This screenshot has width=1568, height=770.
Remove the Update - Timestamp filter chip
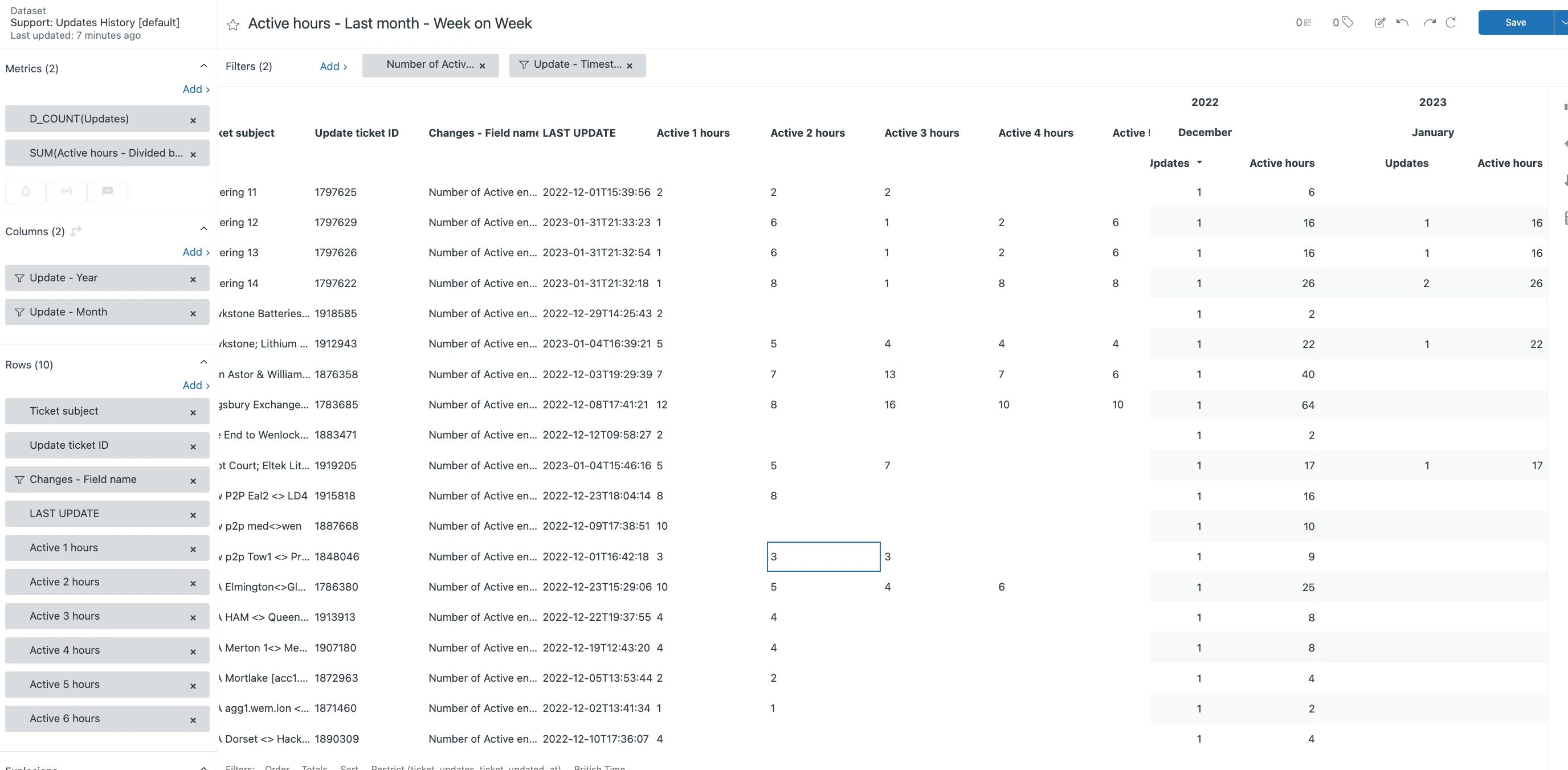(630, 65)
